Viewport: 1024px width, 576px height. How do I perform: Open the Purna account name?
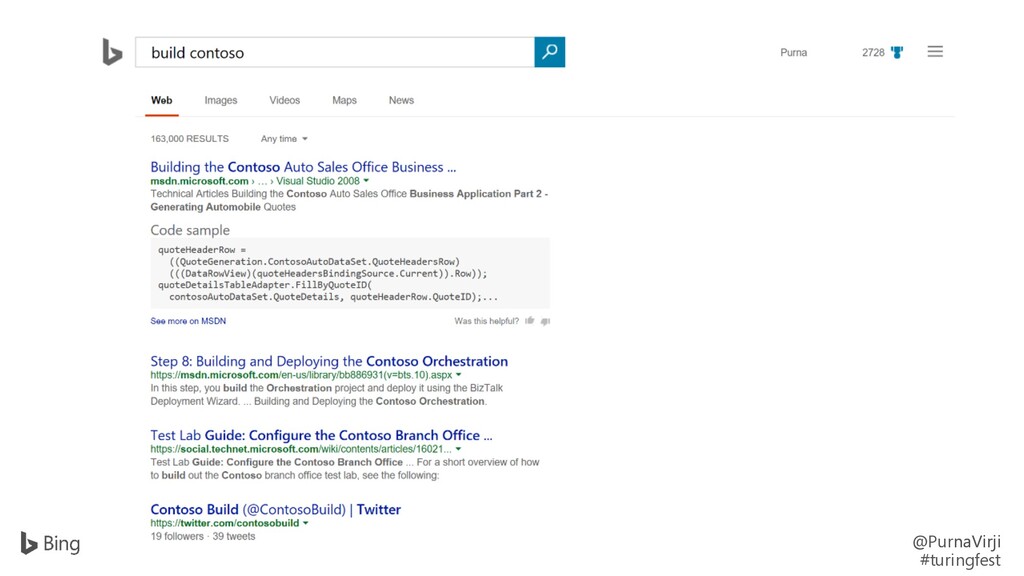pos(793,52)
